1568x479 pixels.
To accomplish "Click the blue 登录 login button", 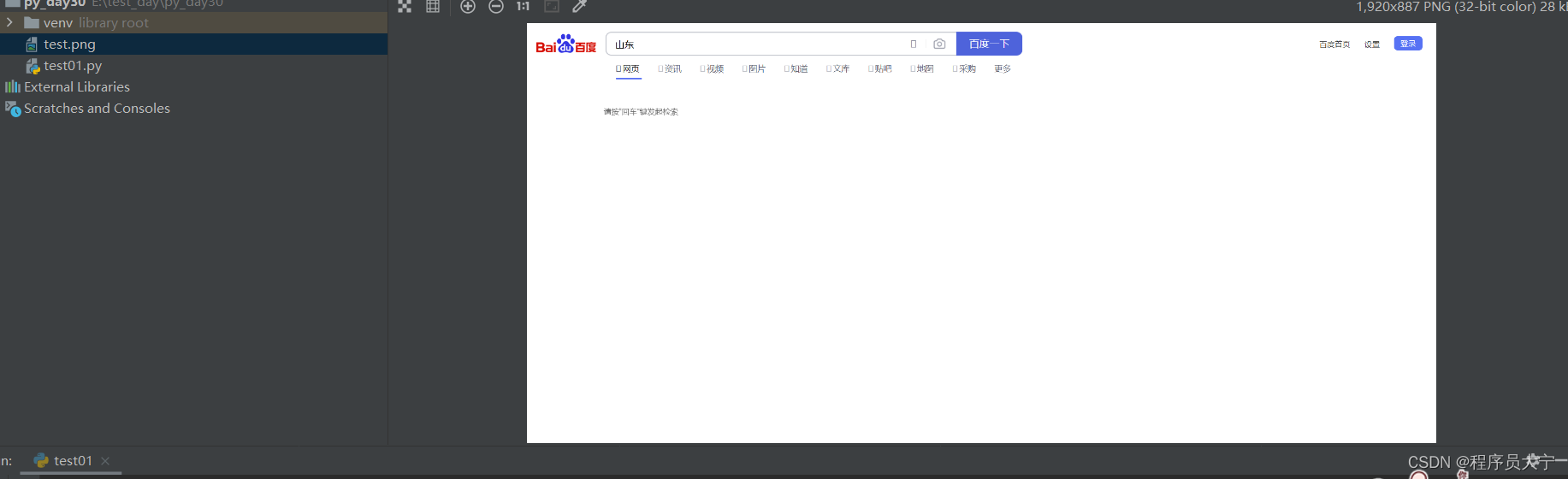I will point(1408,44).
